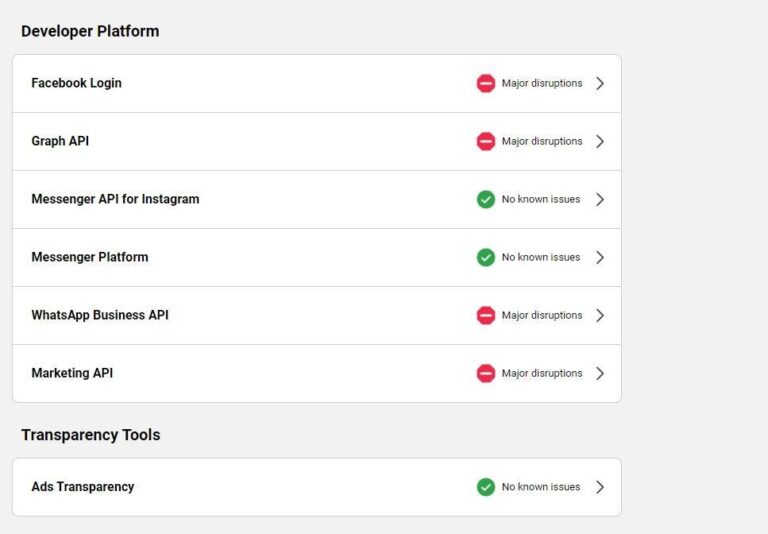Expand WhatsApp Business API chevron arrow
The image size is (768, 534).
click(600, 315)
